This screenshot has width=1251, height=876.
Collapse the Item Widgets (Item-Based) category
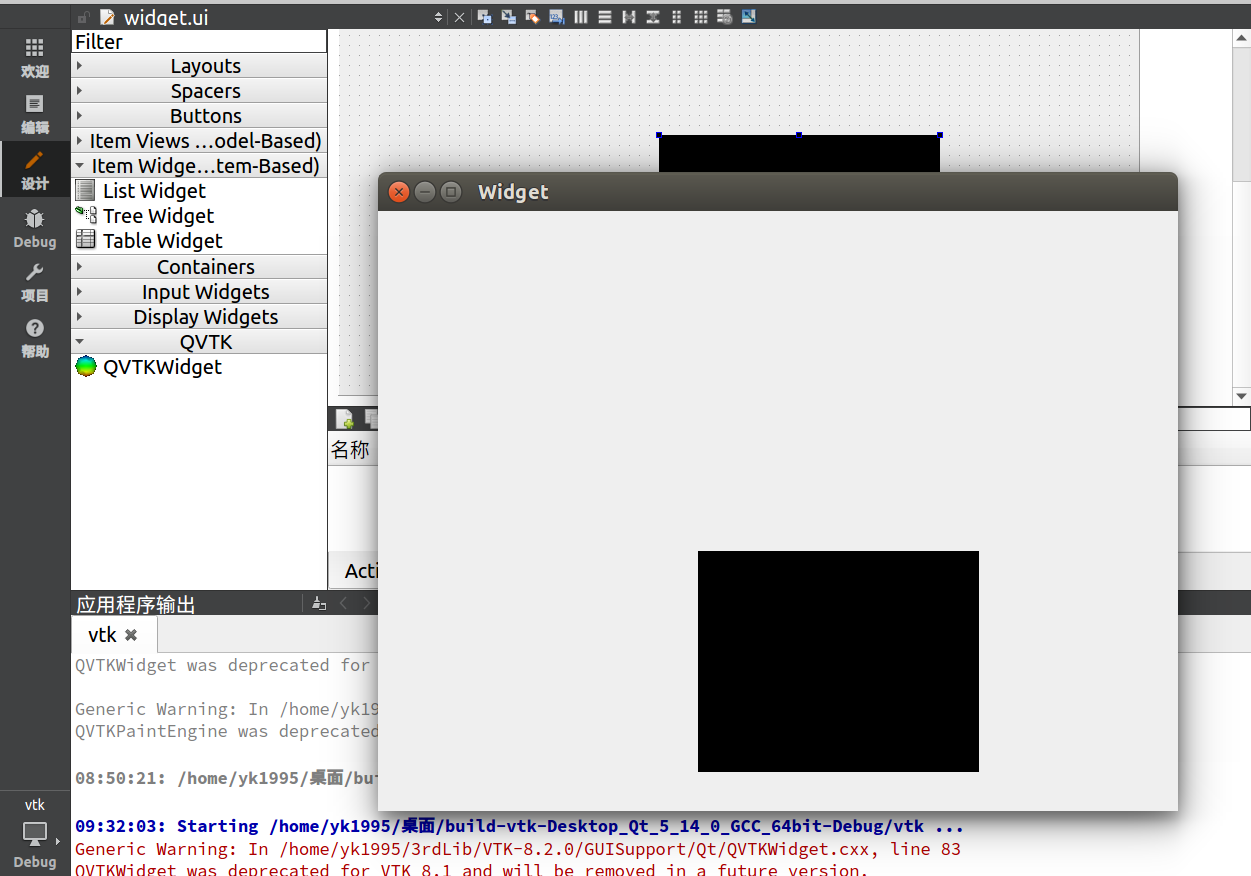click(x=199, y=165)
